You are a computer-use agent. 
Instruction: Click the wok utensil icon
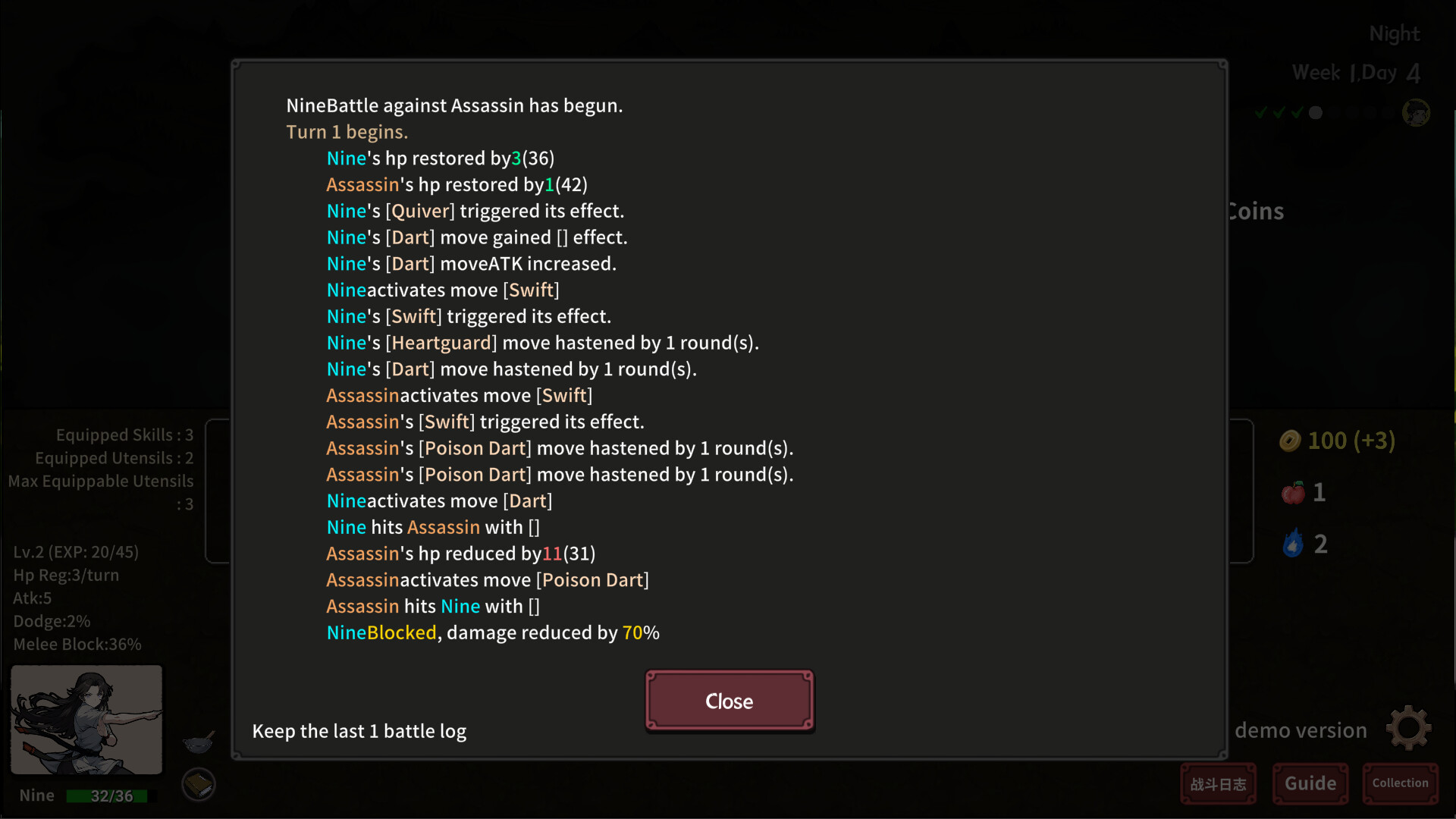(199, 741)
